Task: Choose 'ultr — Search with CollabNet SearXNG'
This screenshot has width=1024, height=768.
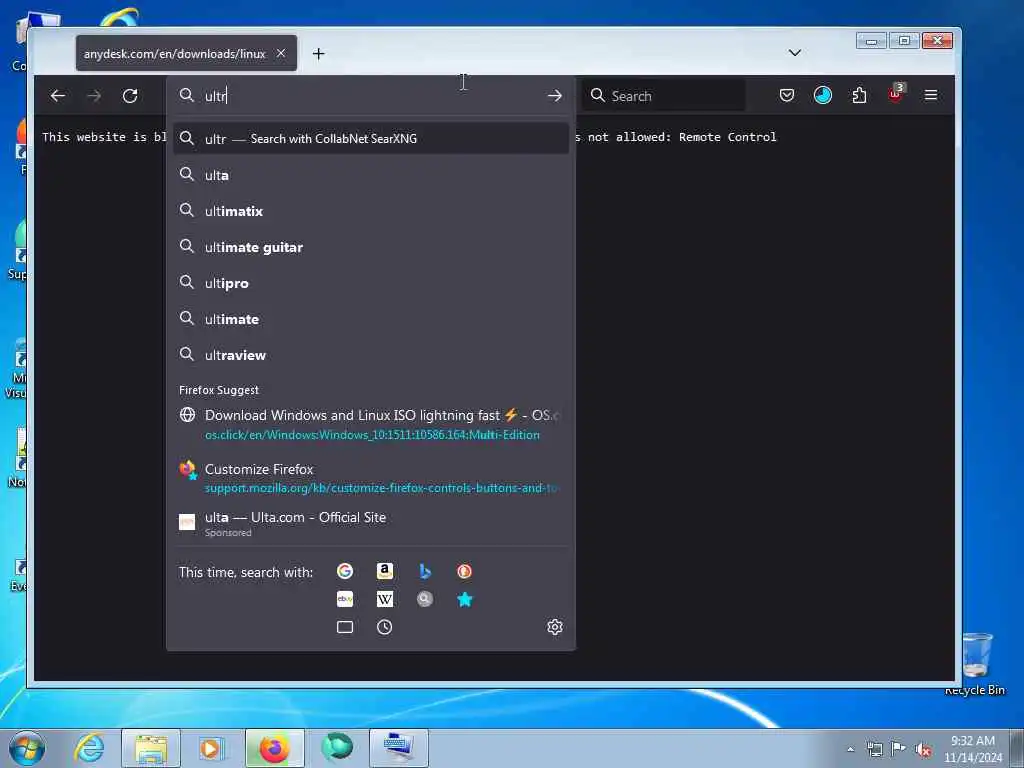Action: point(371,138)
